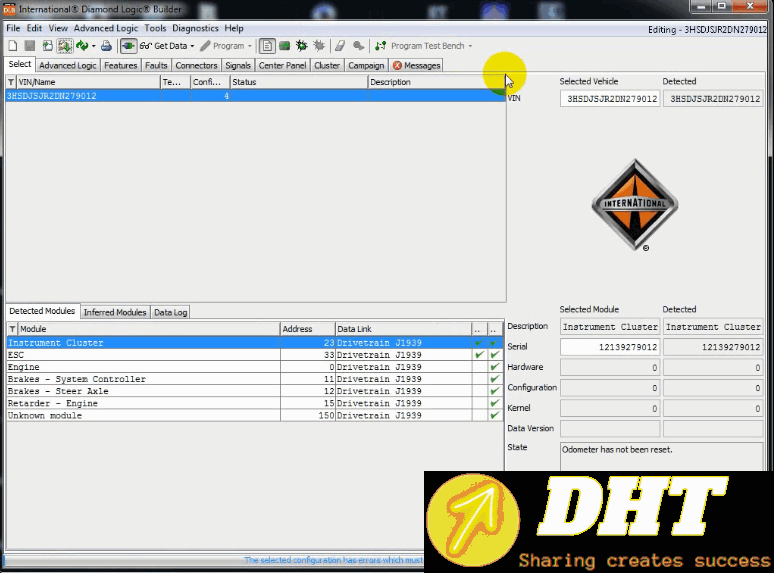Click the Save disk toolbar icon
Viewport: 774px width, 573px height.
tap(30, 46)
